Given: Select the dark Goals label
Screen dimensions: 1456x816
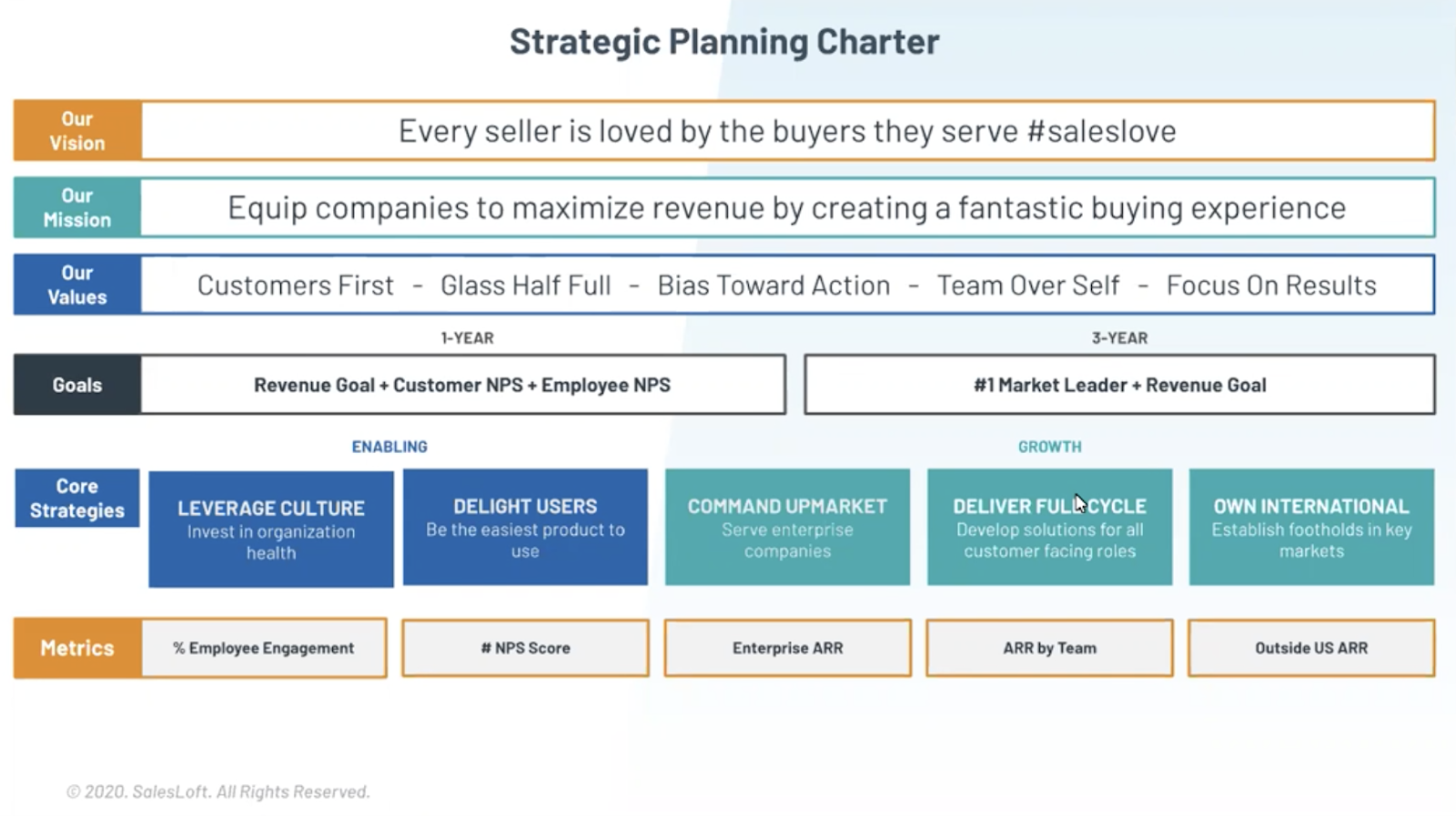Looking at the screenshot, I should click(x=77, y=385).
